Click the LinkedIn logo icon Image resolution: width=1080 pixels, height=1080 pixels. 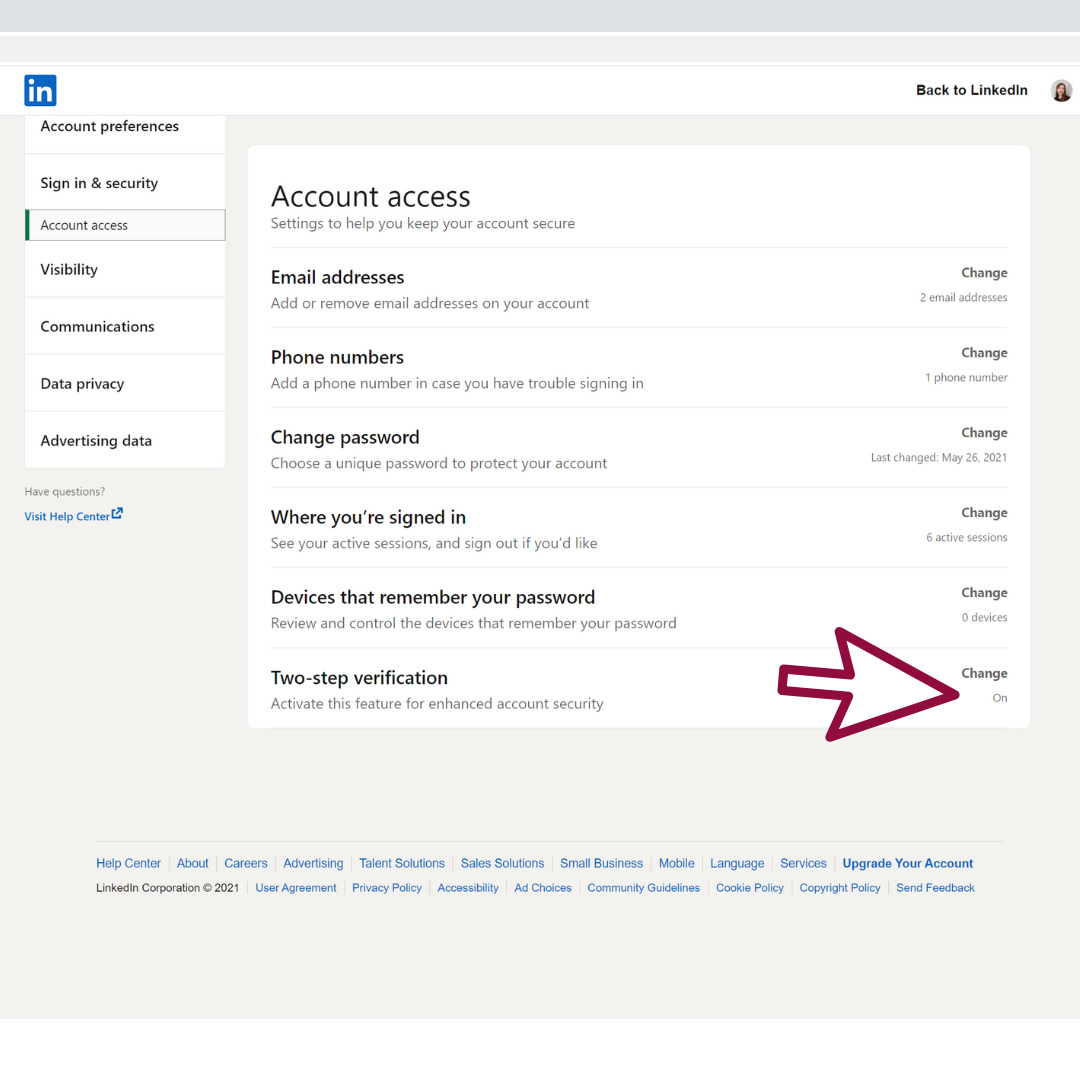tap(40, 90)
